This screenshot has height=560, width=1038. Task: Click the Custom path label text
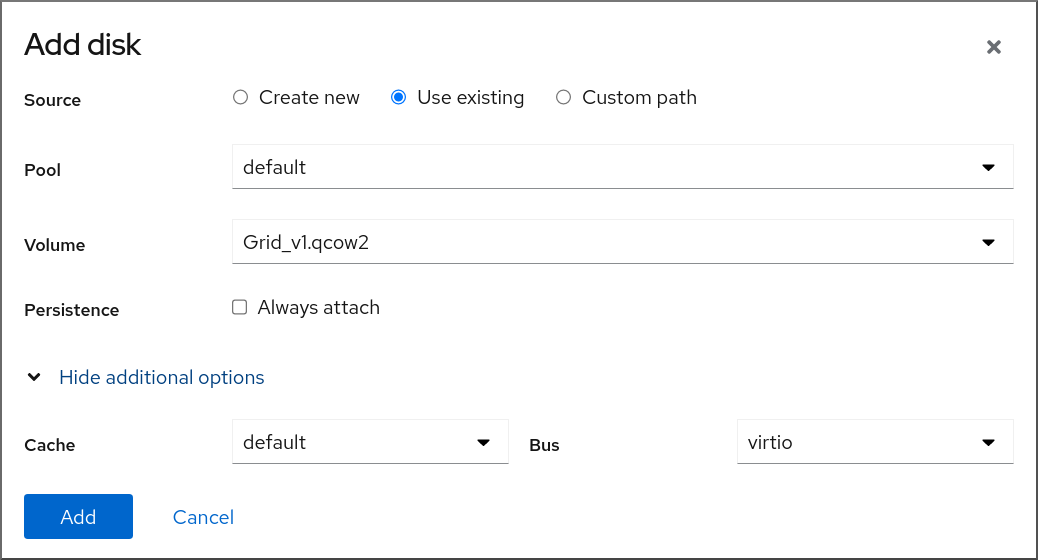(x=639, y=98)
